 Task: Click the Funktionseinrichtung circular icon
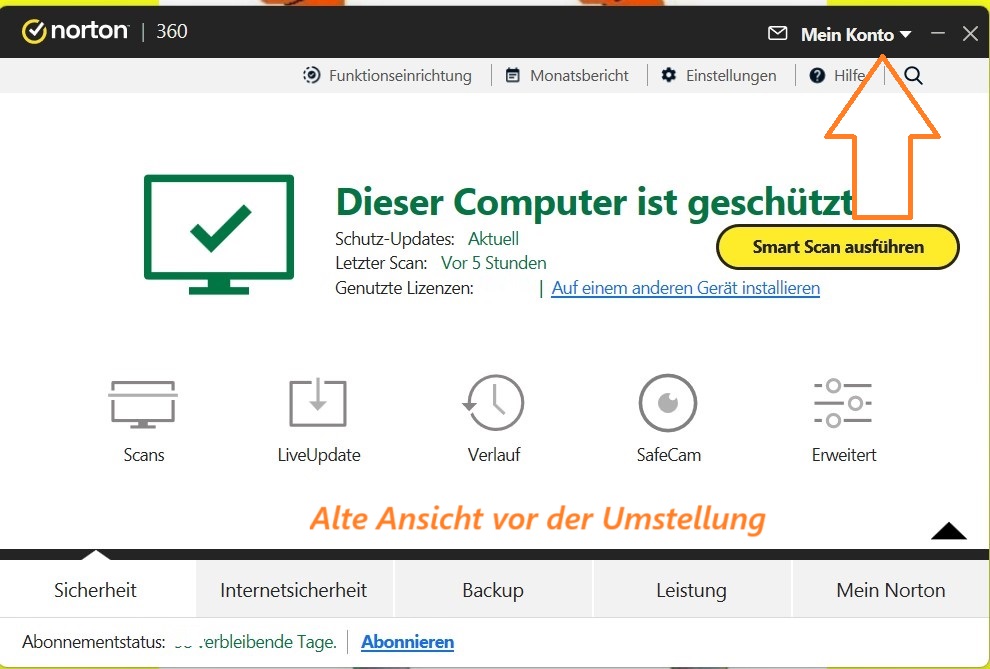point(311,75)
